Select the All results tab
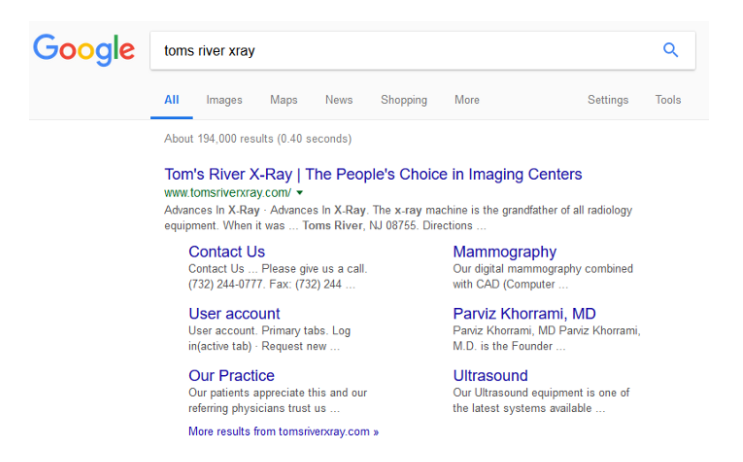Viewport: 743px width, 462px height. 172,100
